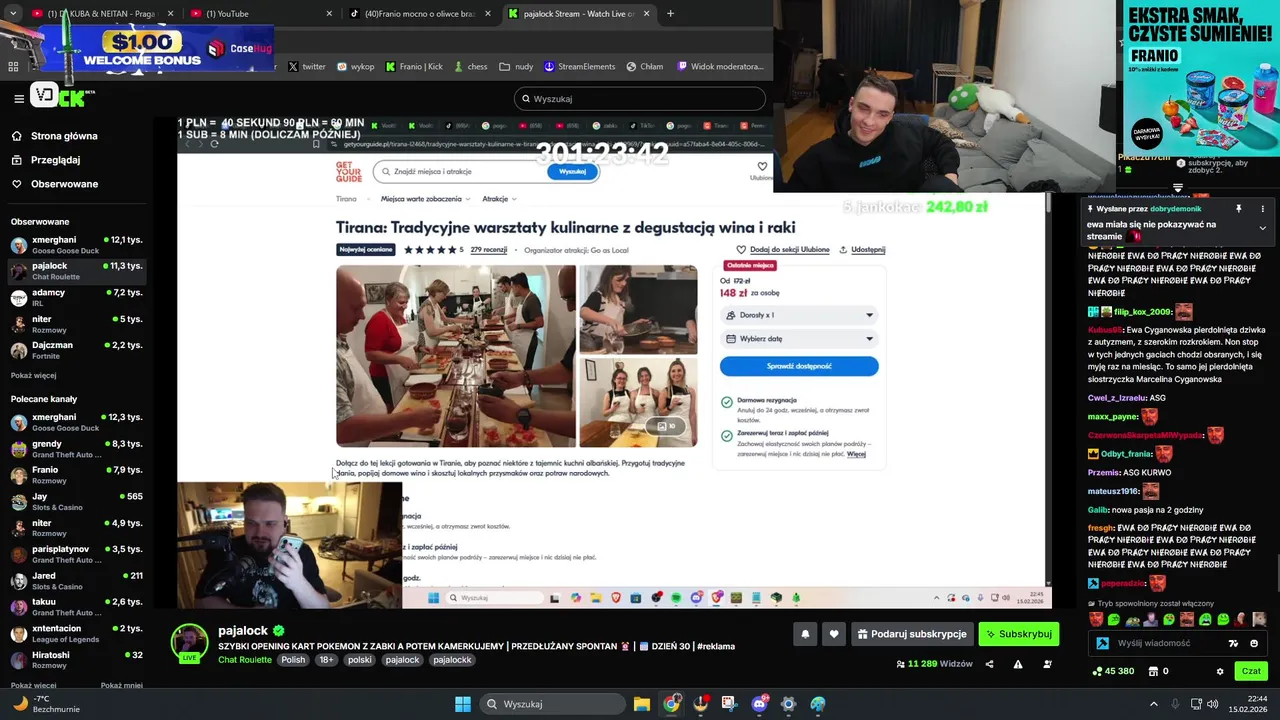Open the pajalock channel avatar

point(189,643)
